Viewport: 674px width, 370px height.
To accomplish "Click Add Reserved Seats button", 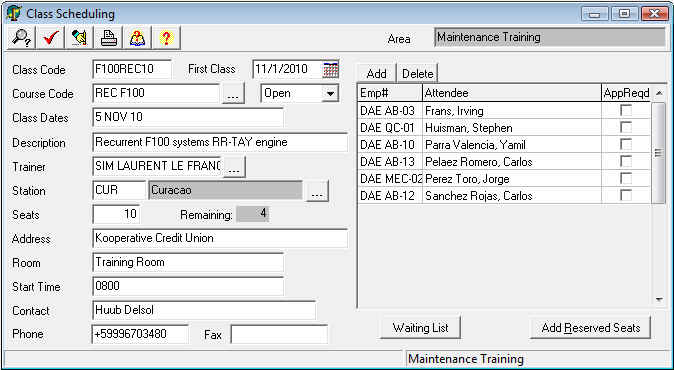I will 591,328.
